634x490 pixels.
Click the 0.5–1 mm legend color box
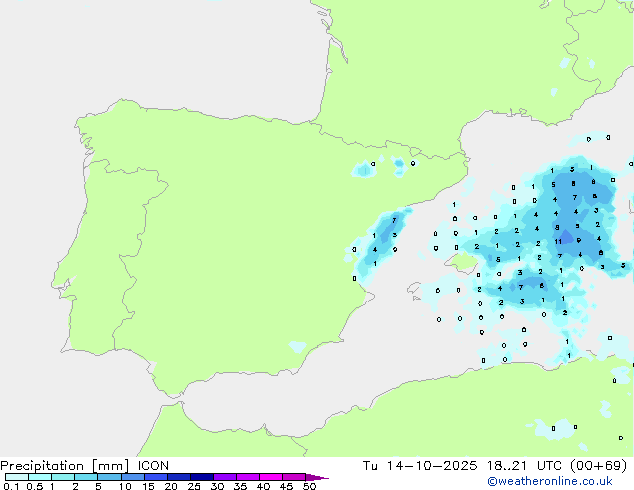(40, 477)
